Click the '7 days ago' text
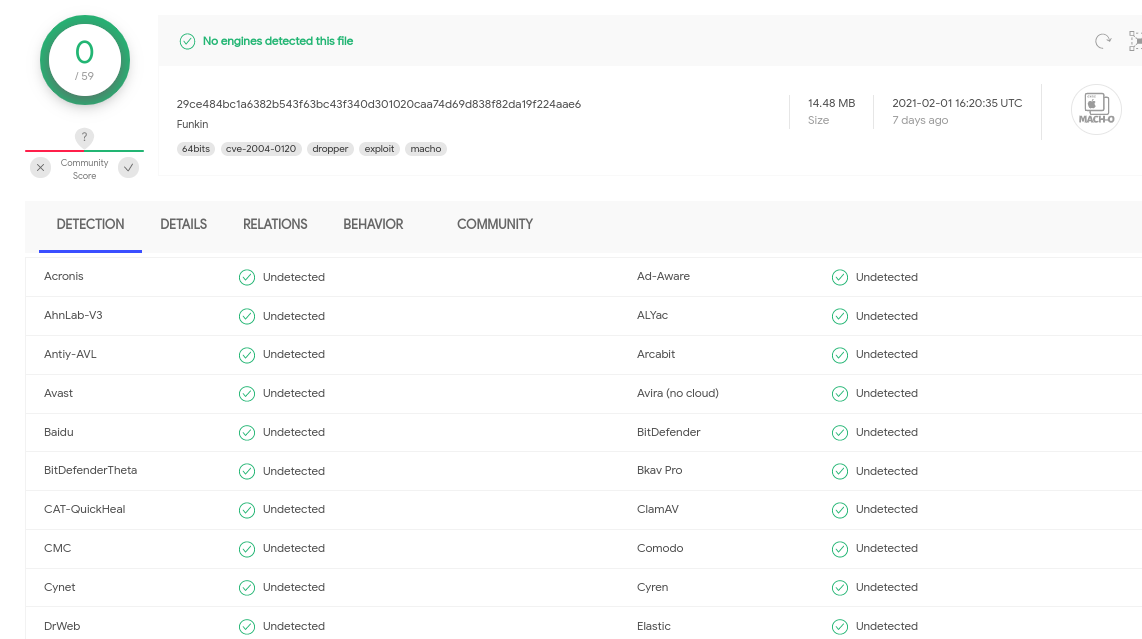The height and width of the screenshot is (639, 1142). click(920, 120)
